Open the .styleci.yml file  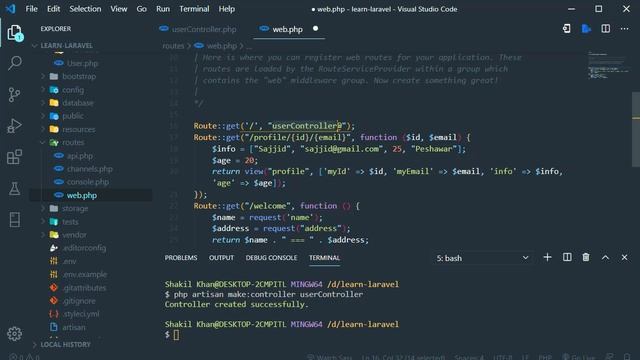(81, 314)
